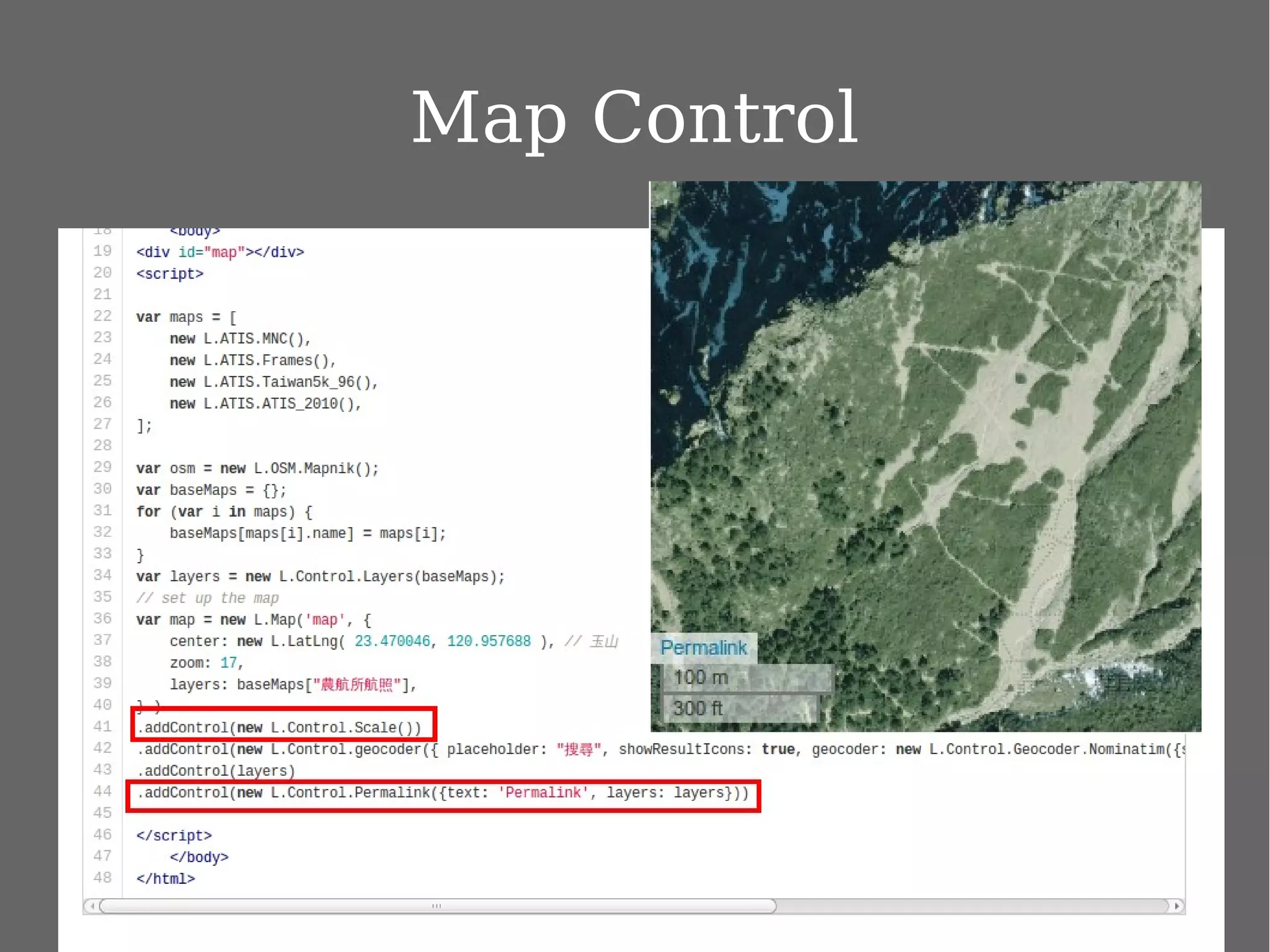Click 'layers: baseMaps[...]' line
This screenshot has width=1270, height=952.
[x=293, y=685]
